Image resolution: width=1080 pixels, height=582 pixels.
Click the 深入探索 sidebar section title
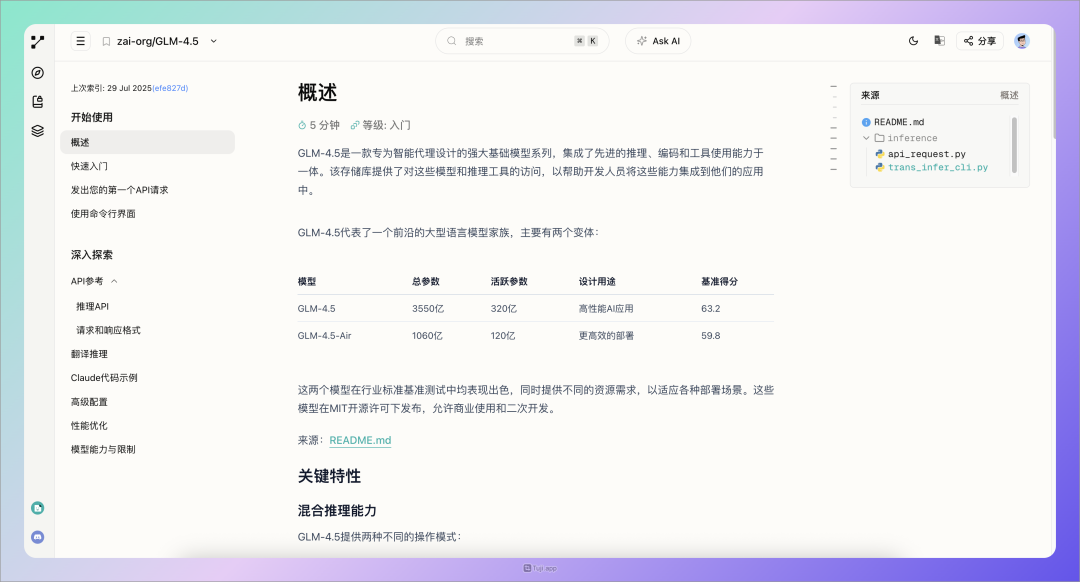click(x=92, y=255)
